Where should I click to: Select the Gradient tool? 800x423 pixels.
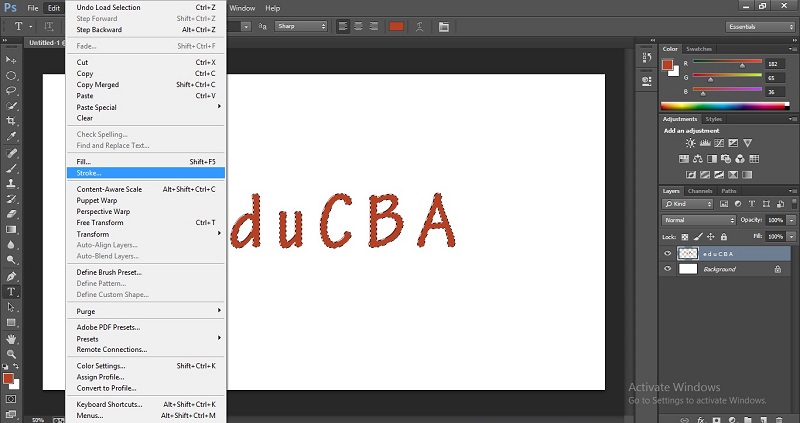pyautogui.click(x=11, y=230)
